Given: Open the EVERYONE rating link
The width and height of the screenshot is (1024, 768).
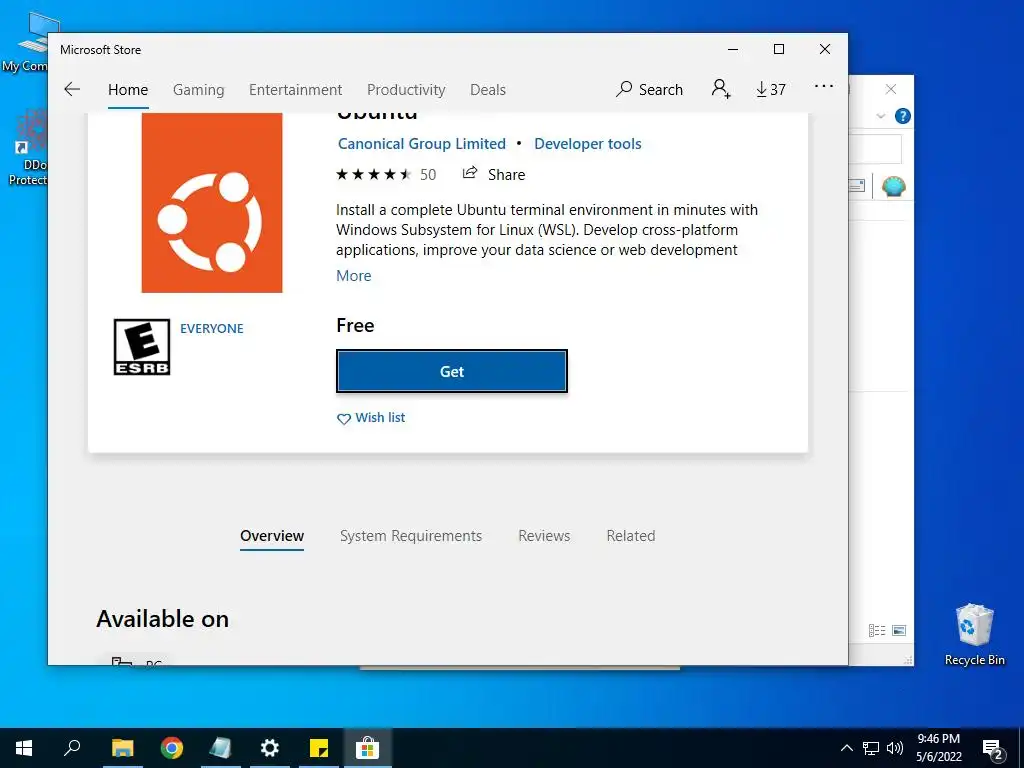Looking at the screenshot, I should [212, 328].
